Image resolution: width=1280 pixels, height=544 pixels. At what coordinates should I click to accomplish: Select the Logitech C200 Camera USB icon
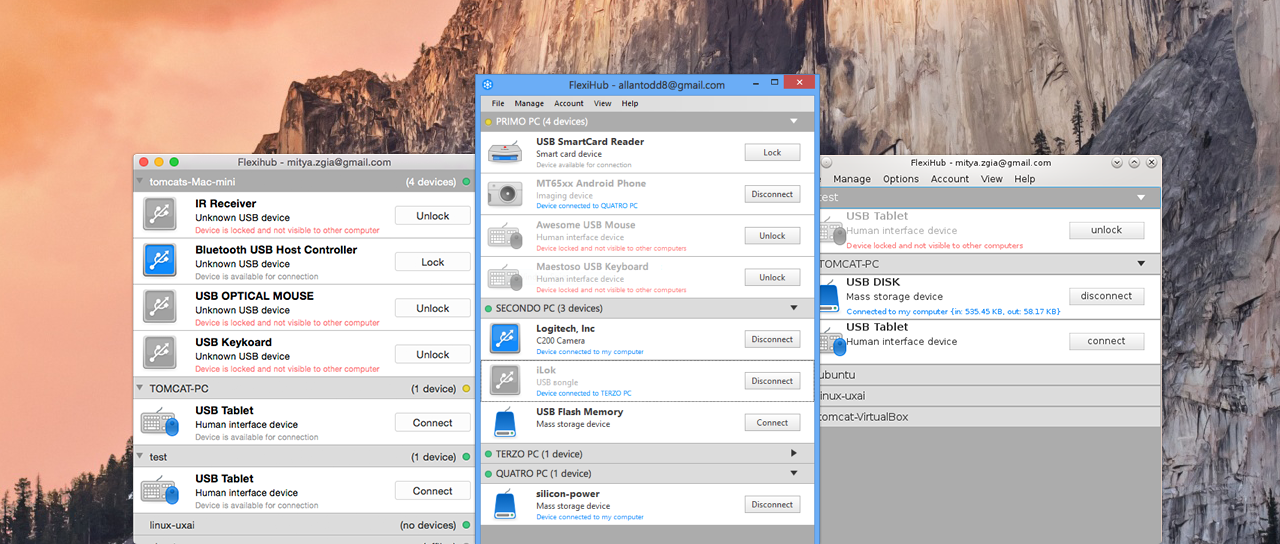click(505, 339)
